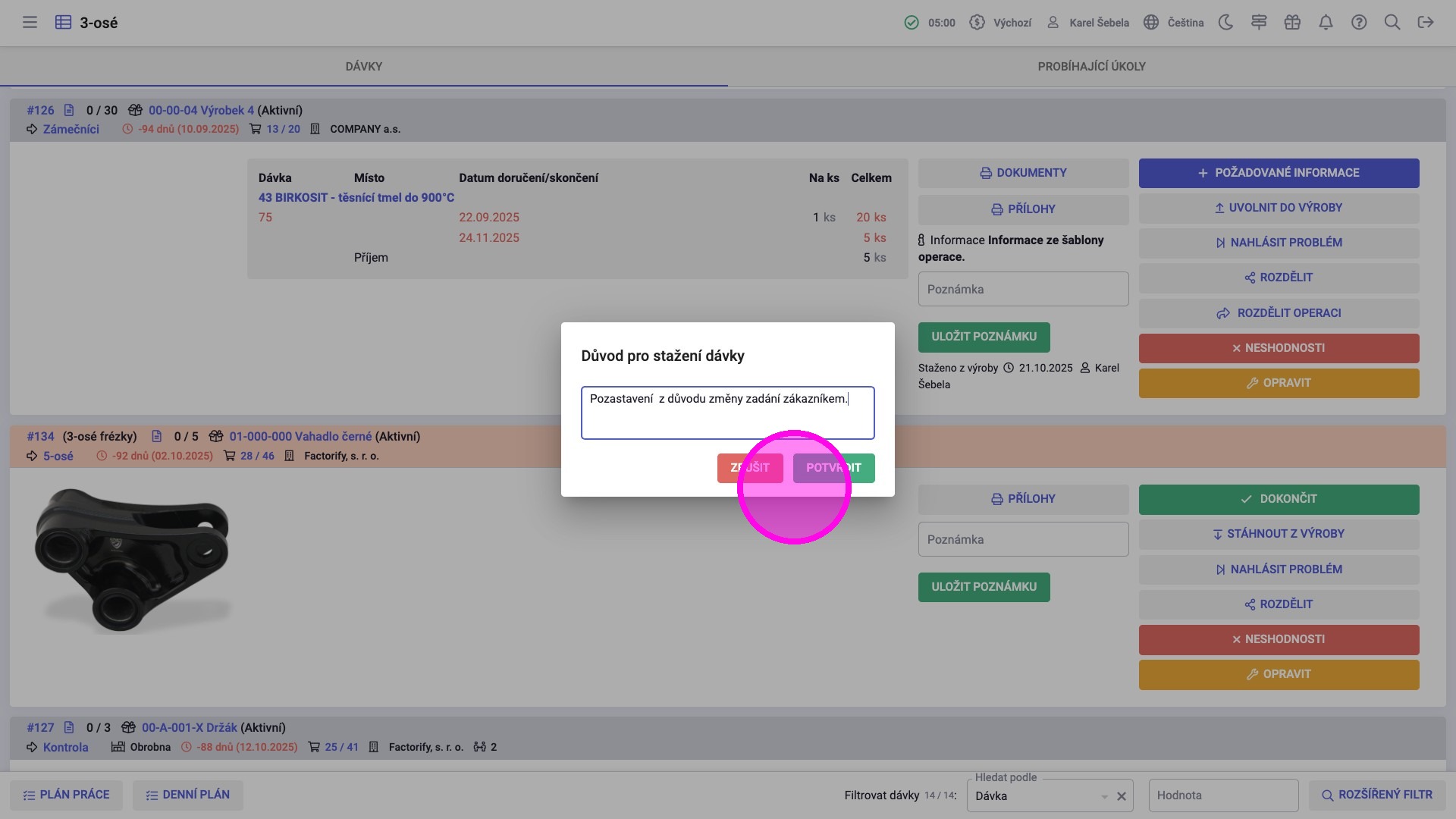Click the logout icon
Image resolution: width=1456 pixels, height=819 pixels.
click(x=1426, y=23)
